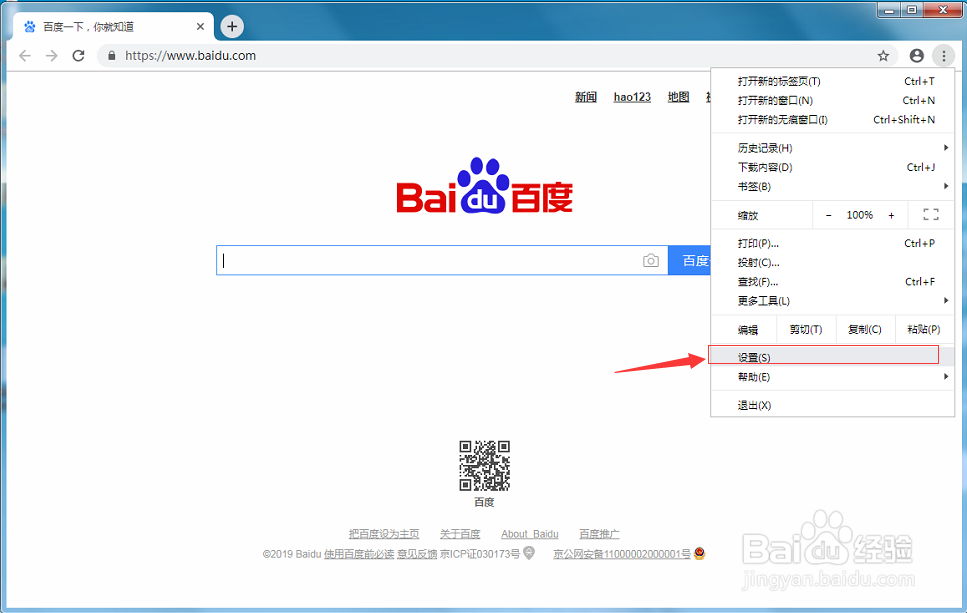Choose 退出(X) to quit Chrome
The height and width of the screenshot is (613, 967).
833,405
